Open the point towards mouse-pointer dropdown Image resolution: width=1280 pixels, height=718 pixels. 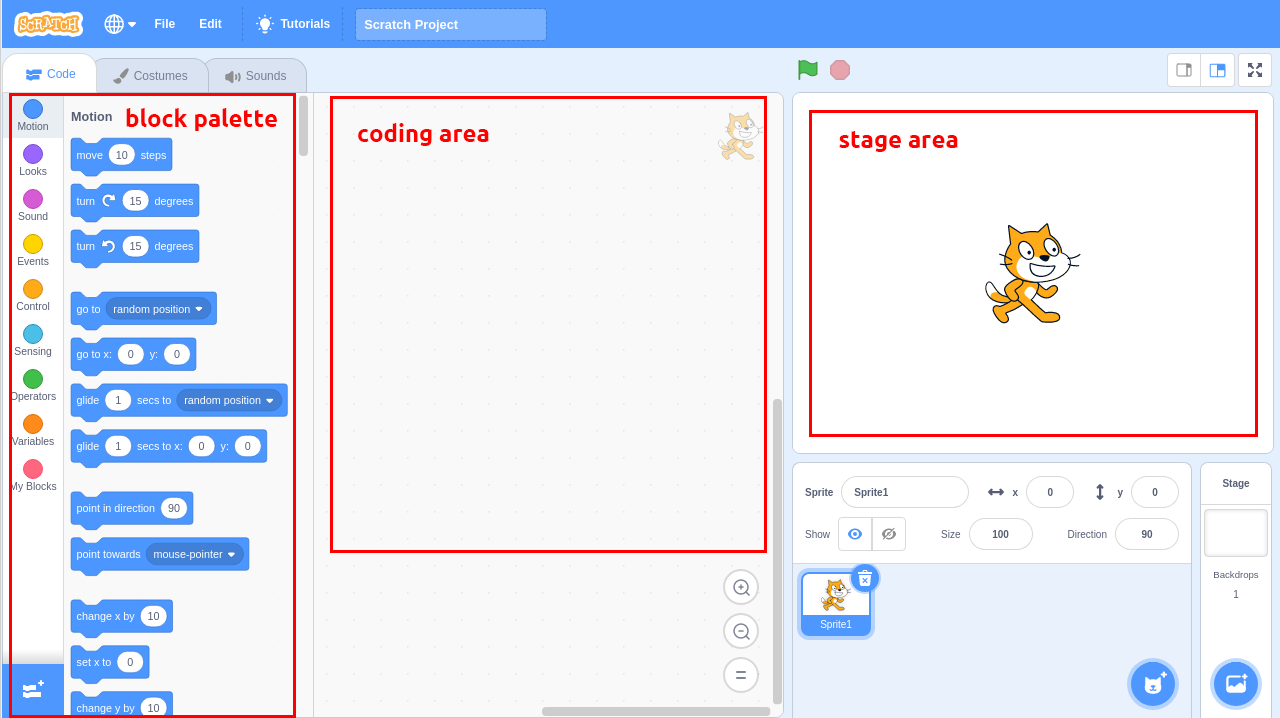(195, 554)
